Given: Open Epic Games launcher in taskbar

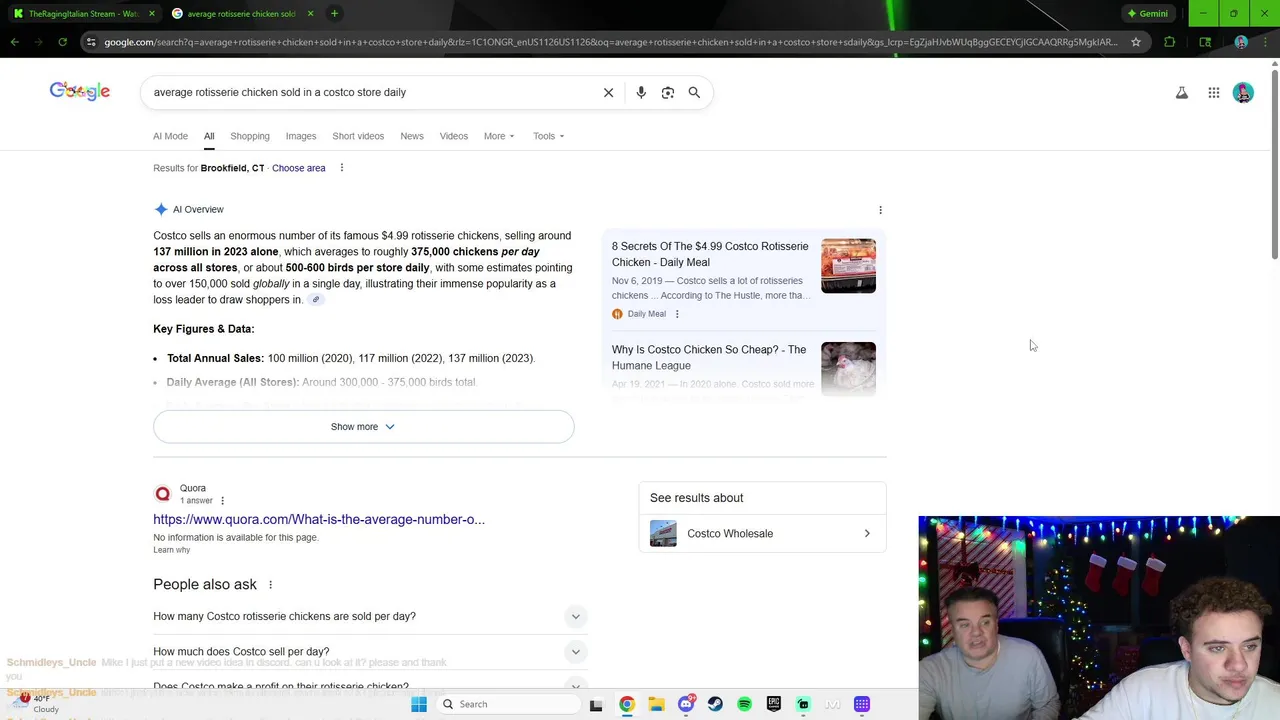Looking at the screenshot, I should pyautogui.click(x=774, y=704).
